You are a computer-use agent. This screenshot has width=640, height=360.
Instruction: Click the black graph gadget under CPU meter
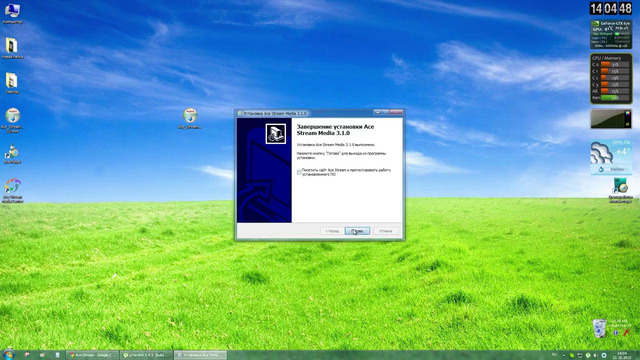click(x=611, y=119)
